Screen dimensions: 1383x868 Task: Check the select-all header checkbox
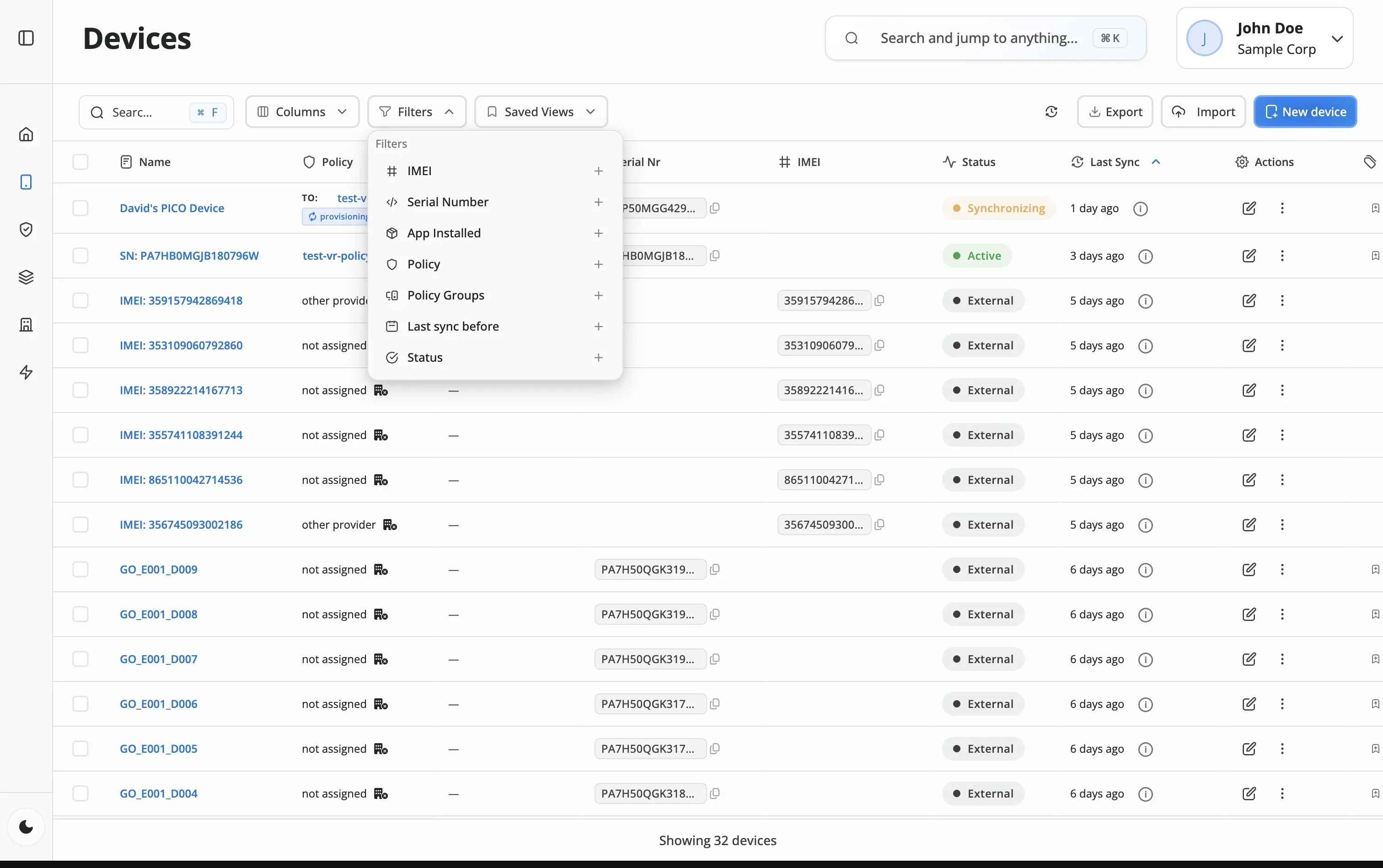[80, 162]
